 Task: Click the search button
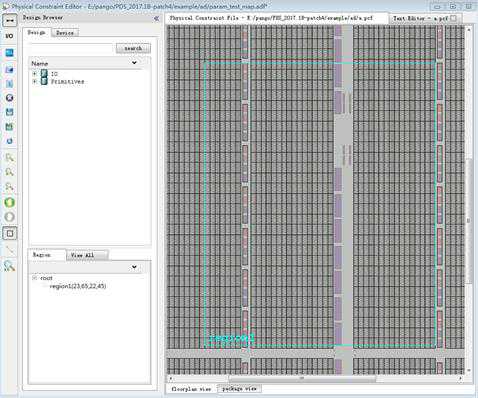133,48
